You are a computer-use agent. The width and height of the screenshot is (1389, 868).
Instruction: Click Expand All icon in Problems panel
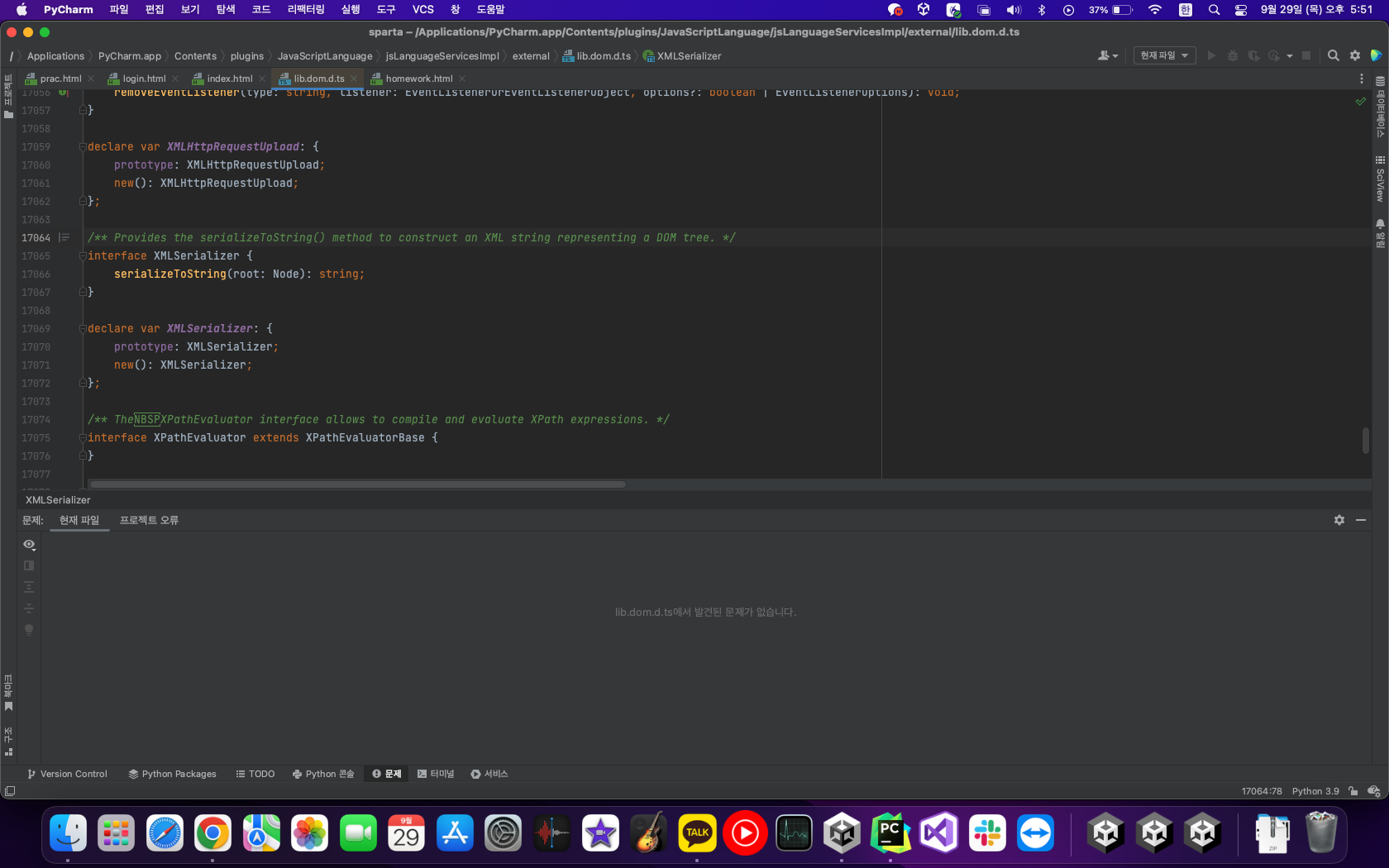click(x=29, y=587)
